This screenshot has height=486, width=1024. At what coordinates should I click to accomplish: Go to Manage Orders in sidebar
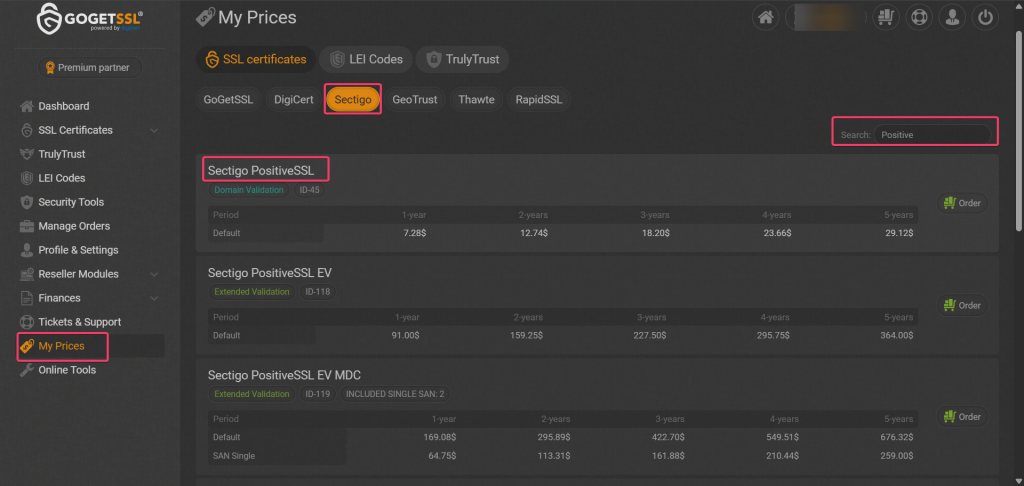[x=74, y=226]
